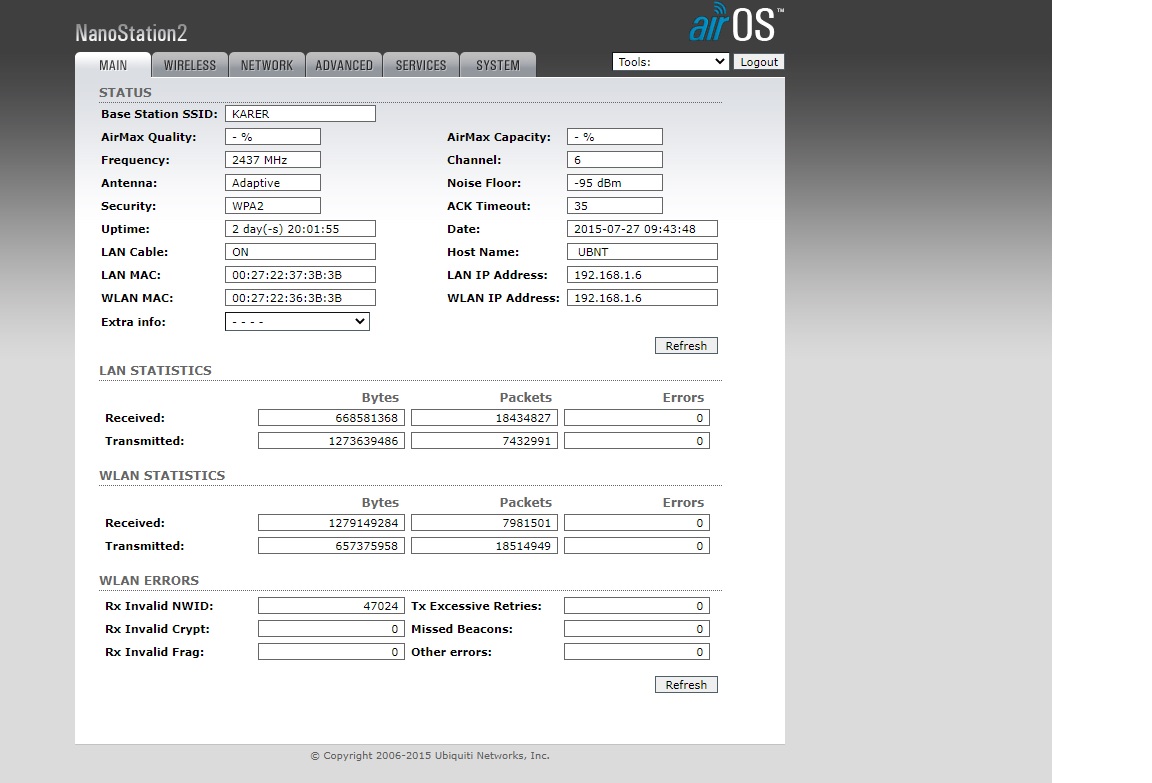Click the Rx Invalid Crypt field

click(331, 629)
